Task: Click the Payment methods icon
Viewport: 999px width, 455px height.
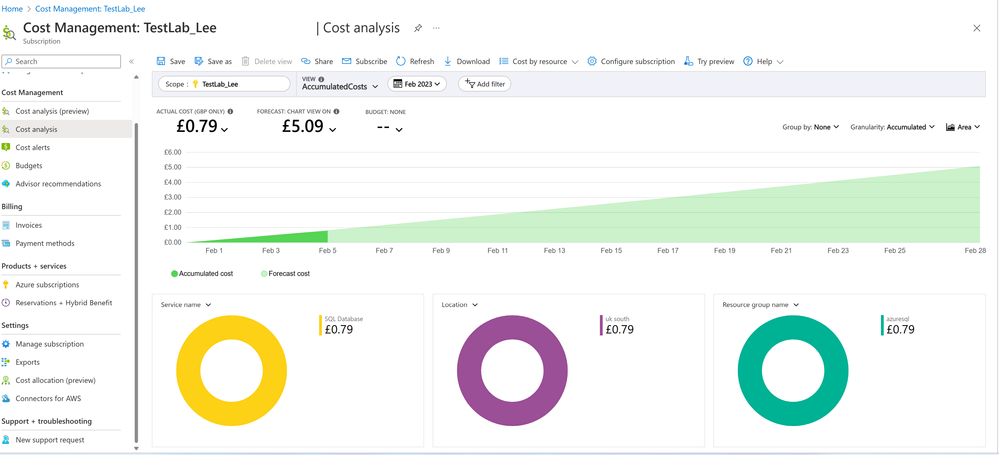Action: (x=6, y=243)
